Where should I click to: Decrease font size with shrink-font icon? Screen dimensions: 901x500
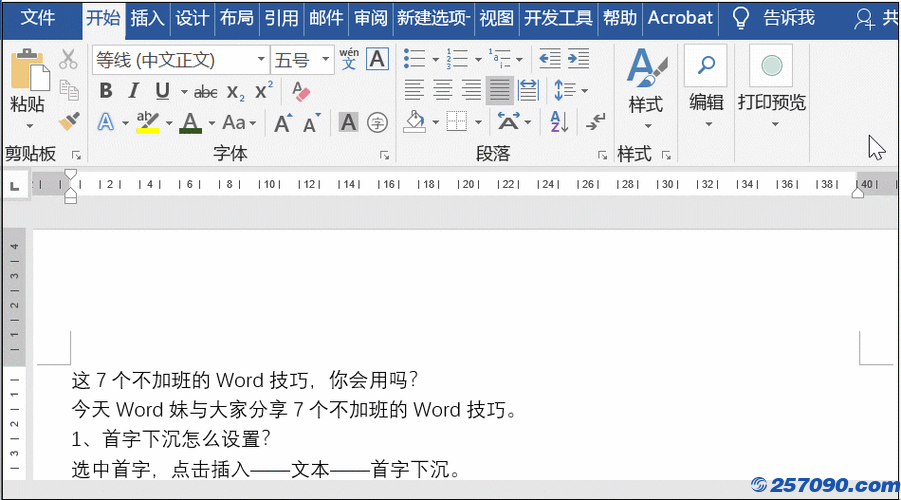point(311,122)
